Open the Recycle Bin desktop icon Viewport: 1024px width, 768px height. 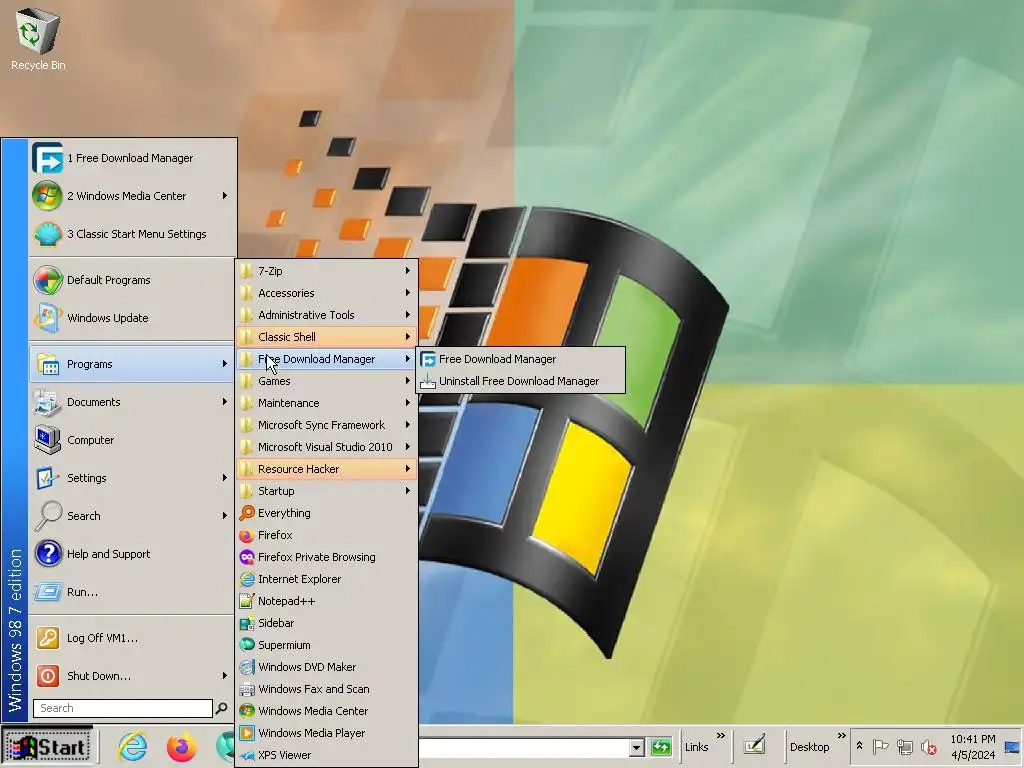pos(38,38)
